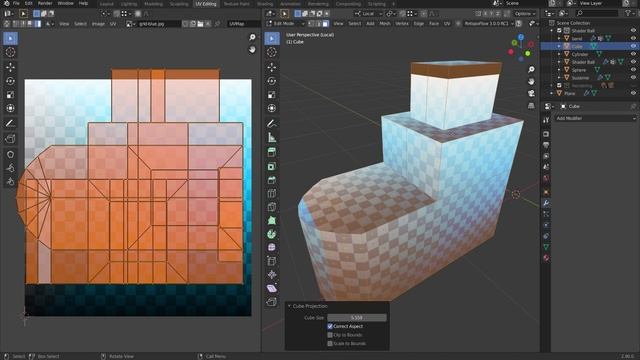Select the Shear tool

272,288
